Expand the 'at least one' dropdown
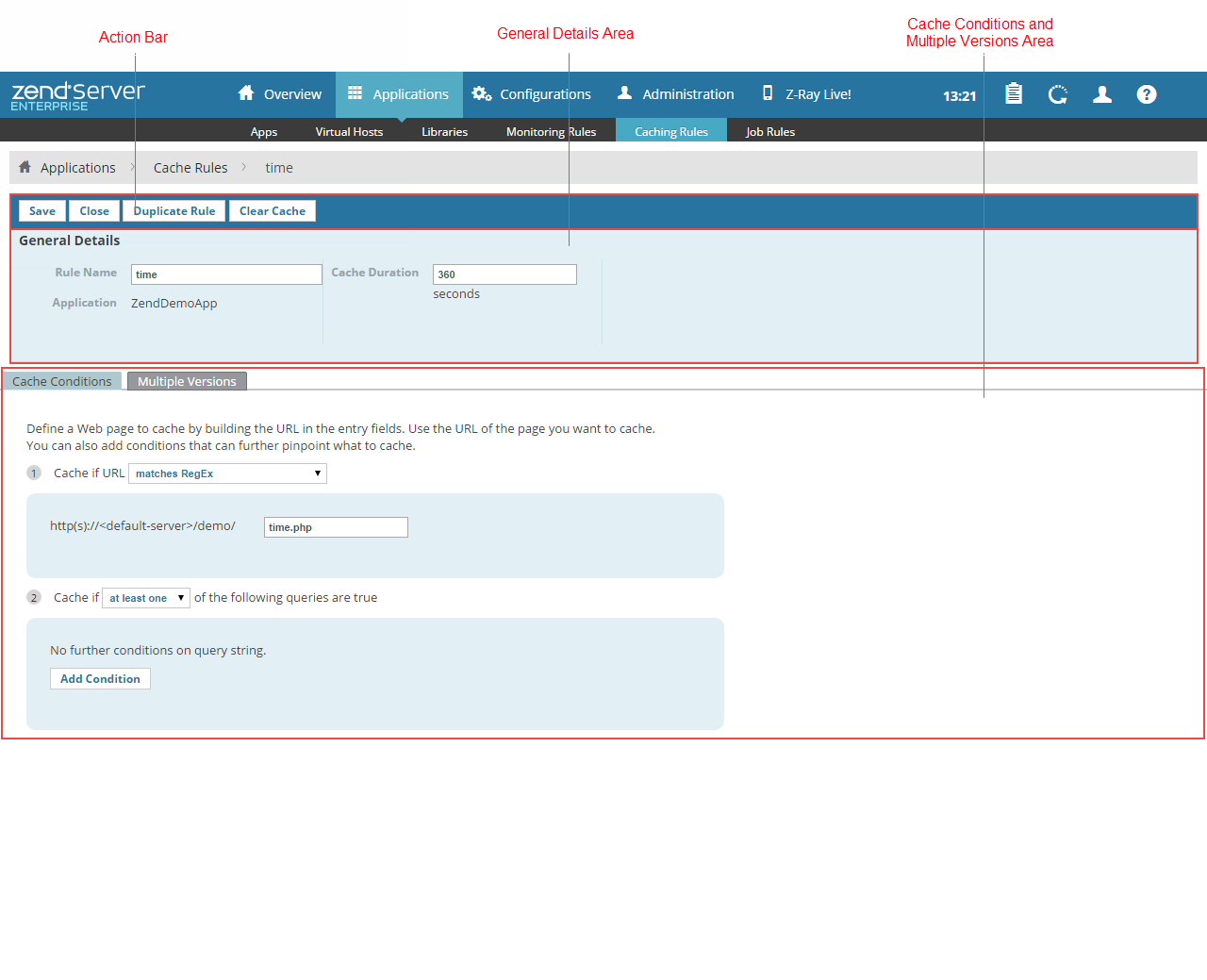The height and width of the screenshot is (980, 1207). (146, 598)
